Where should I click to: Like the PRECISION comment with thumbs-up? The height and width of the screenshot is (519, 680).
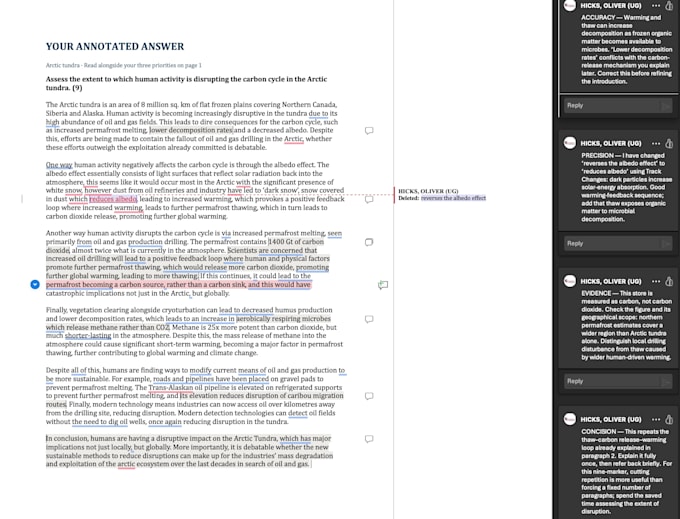(x=669, y=144)
